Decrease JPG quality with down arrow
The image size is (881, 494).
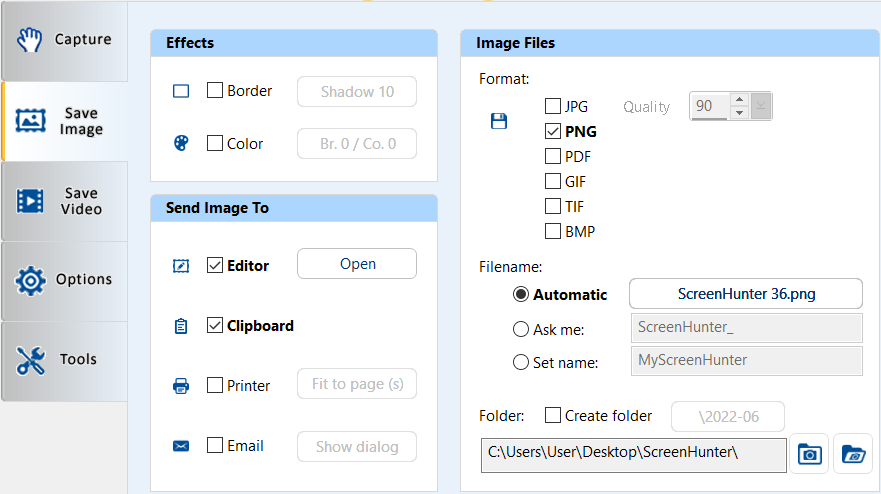coord(739,113)
